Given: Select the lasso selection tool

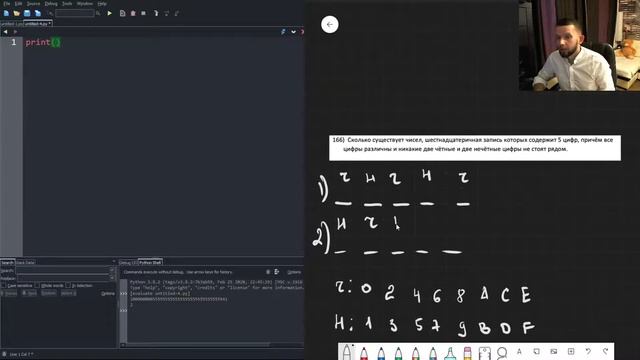Looking at the screenshot, I should (x=502, y=353).
